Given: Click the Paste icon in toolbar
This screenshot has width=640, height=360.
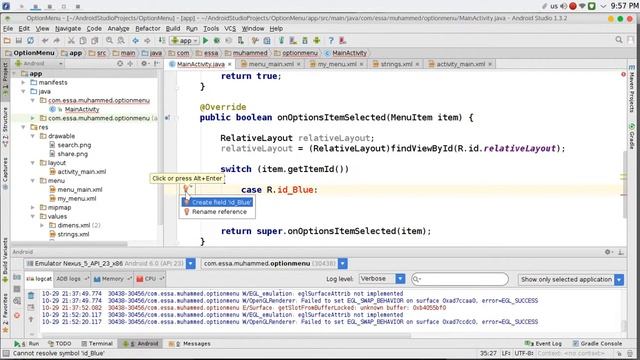Looking at the screenshot, I should pos(95,40).
